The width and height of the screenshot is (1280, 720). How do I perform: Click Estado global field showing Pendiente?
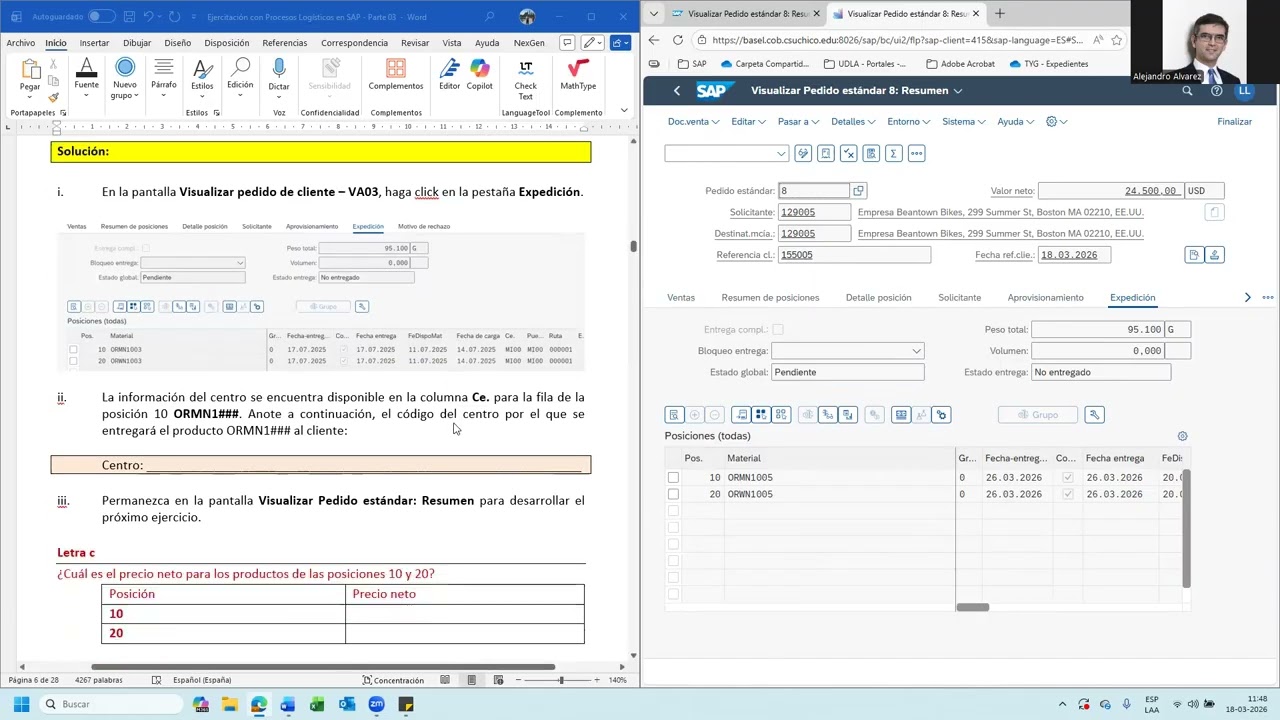847,372
